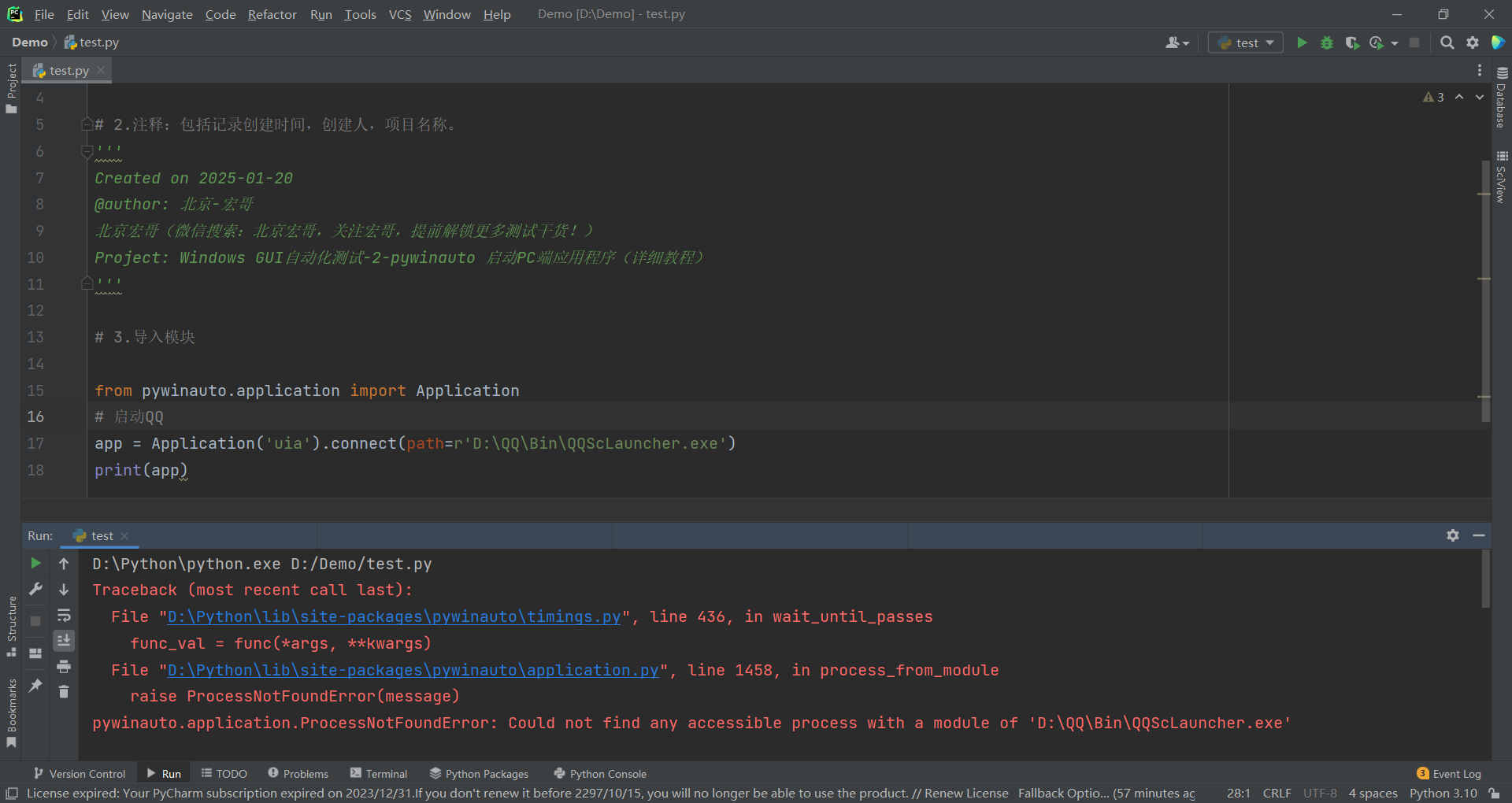Viewport: 1512px width, 803px height.
Task: Start debugging with the bug icon
Action: (x=1327, y=43)
